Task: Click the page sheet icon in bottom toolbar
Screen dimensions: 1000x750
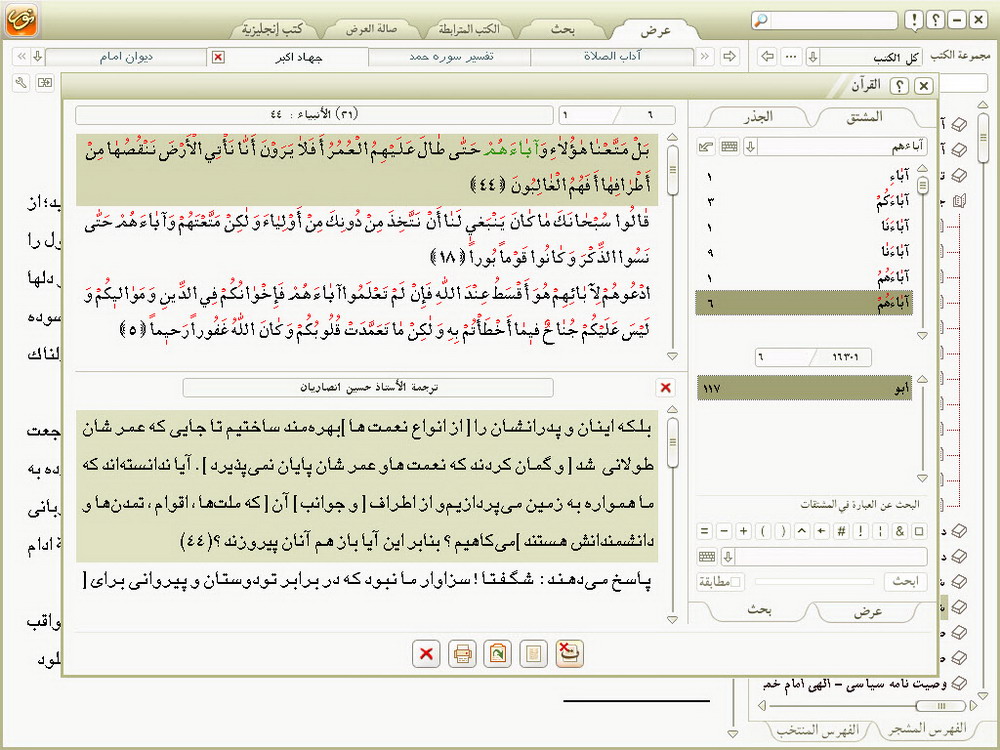Action: click(534, 654)
